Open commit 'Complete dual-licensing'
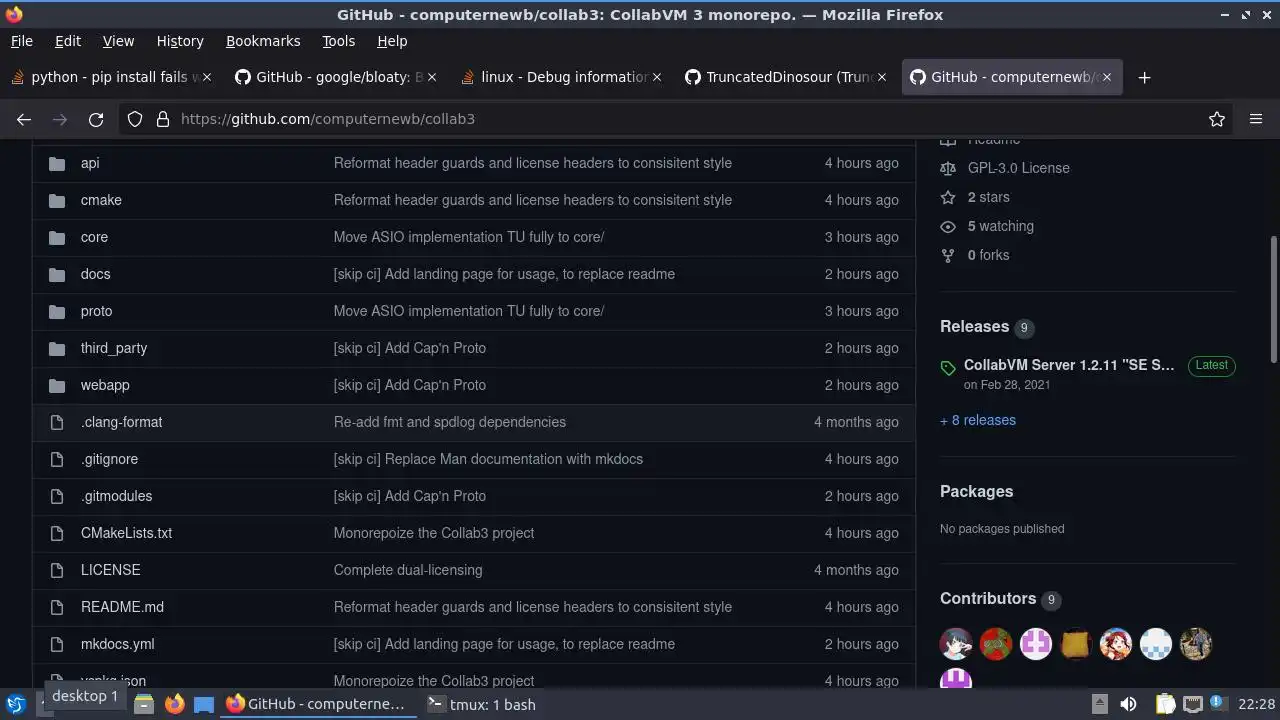The image size is (1280, 720). pyautogui.click(x=408, y=570)
